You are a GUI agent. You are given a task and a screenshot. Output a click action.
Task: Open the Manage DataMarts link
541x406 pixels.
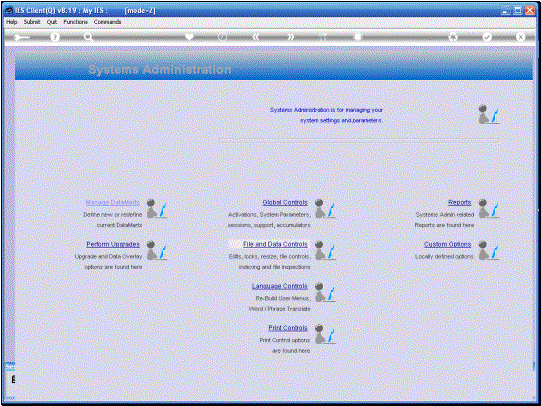(x=112, y=202)
